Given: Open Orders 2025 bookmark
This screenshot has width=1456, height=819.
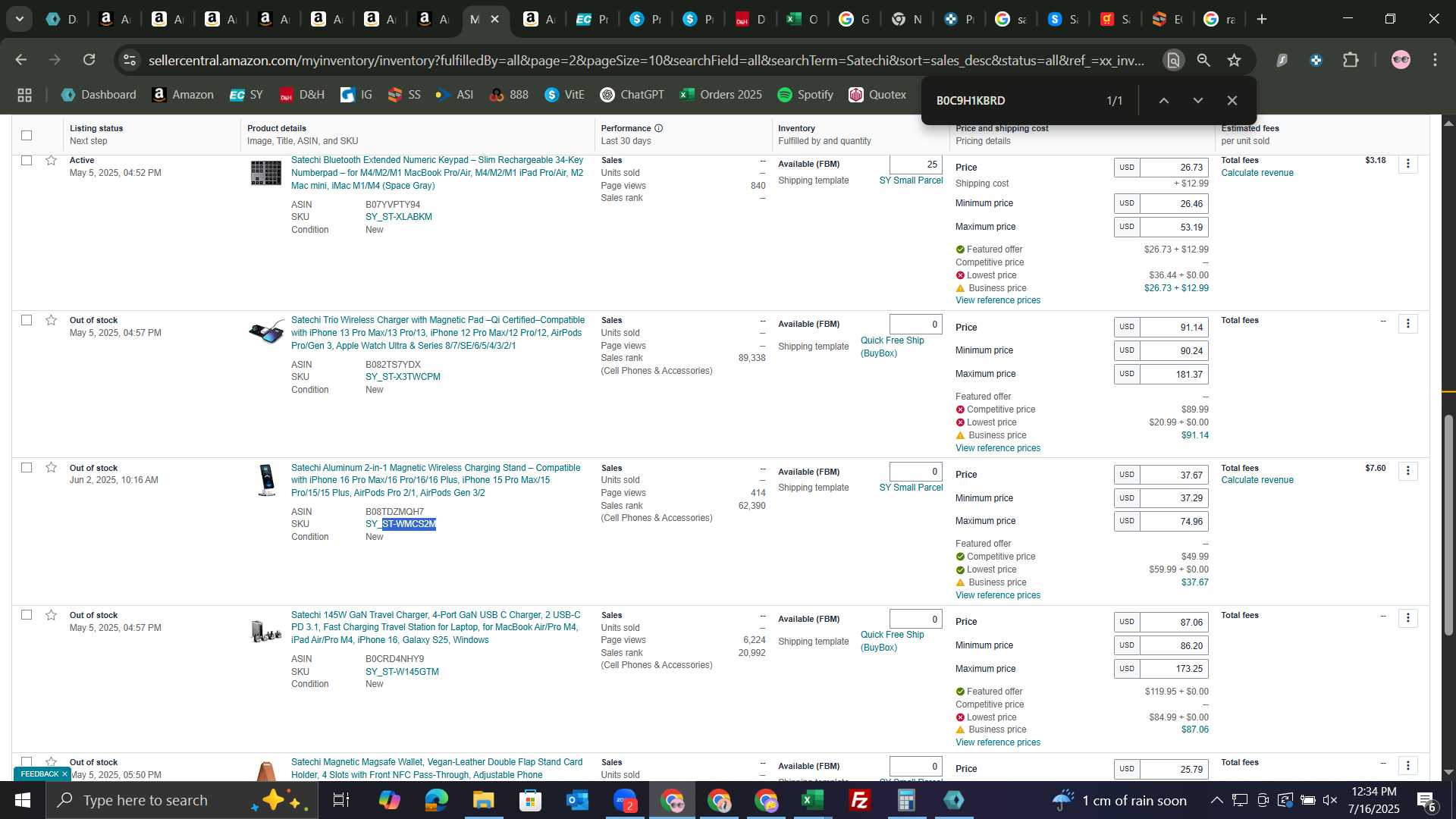Looking at the screenshot, I should [x=720, y=95].
